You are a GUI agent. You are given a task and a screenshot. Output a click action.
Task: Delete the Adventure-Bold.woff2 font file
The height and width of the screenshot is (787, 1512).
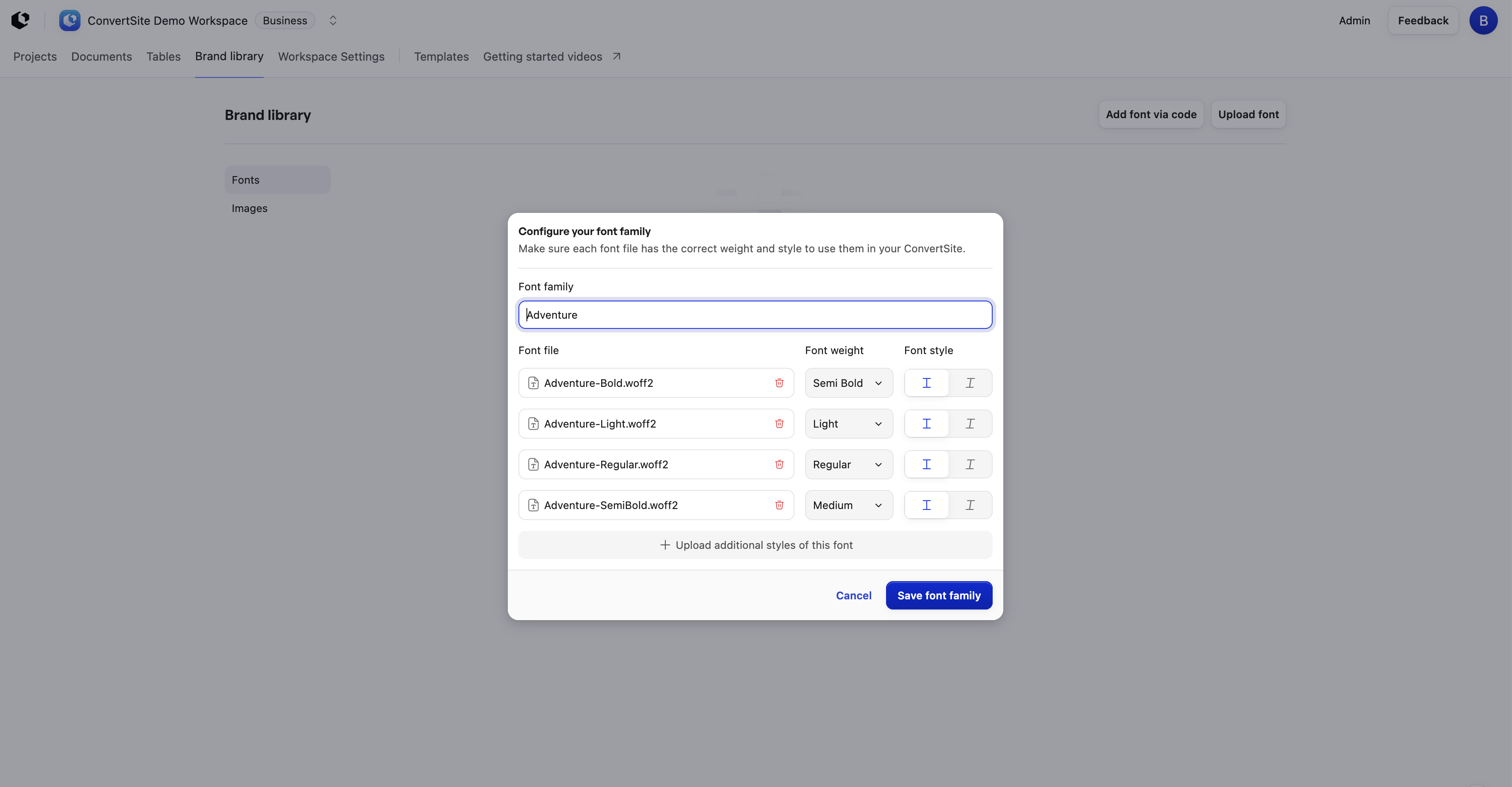click(x=779, y=383)
